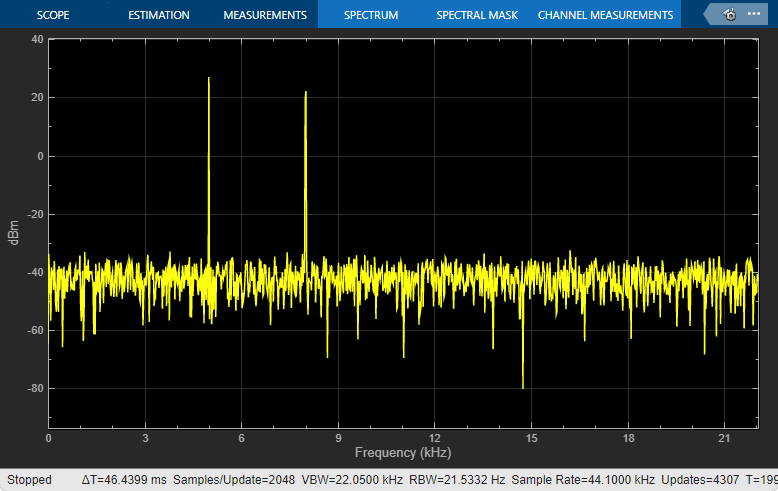Viewport: 778px width, 491px height.
Task: Open the spectrum settings gear icon
Action: [x=730, y=15]
